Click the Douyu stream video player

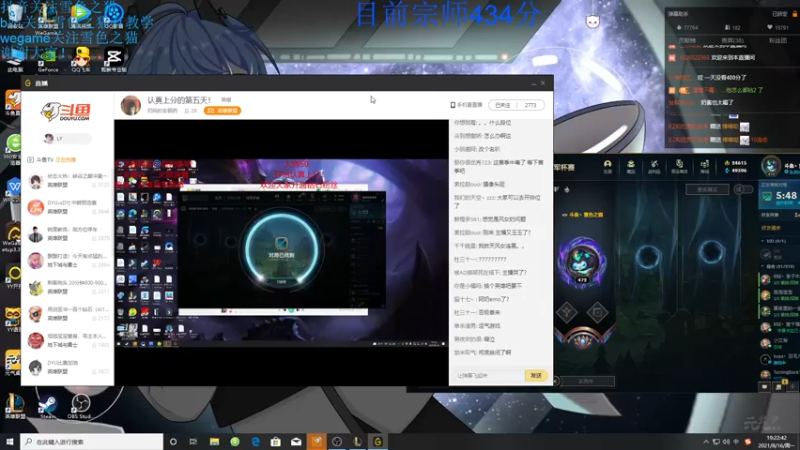(x=281, y=253)
